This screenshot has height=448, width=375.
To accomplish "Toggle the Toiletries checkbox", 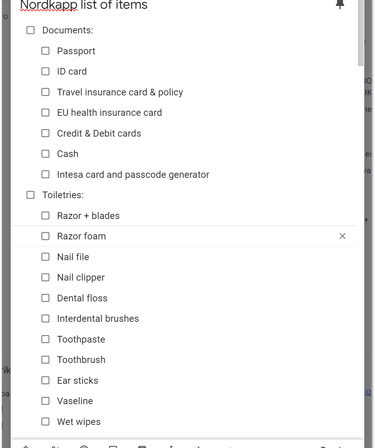I will tap(30, 195).
